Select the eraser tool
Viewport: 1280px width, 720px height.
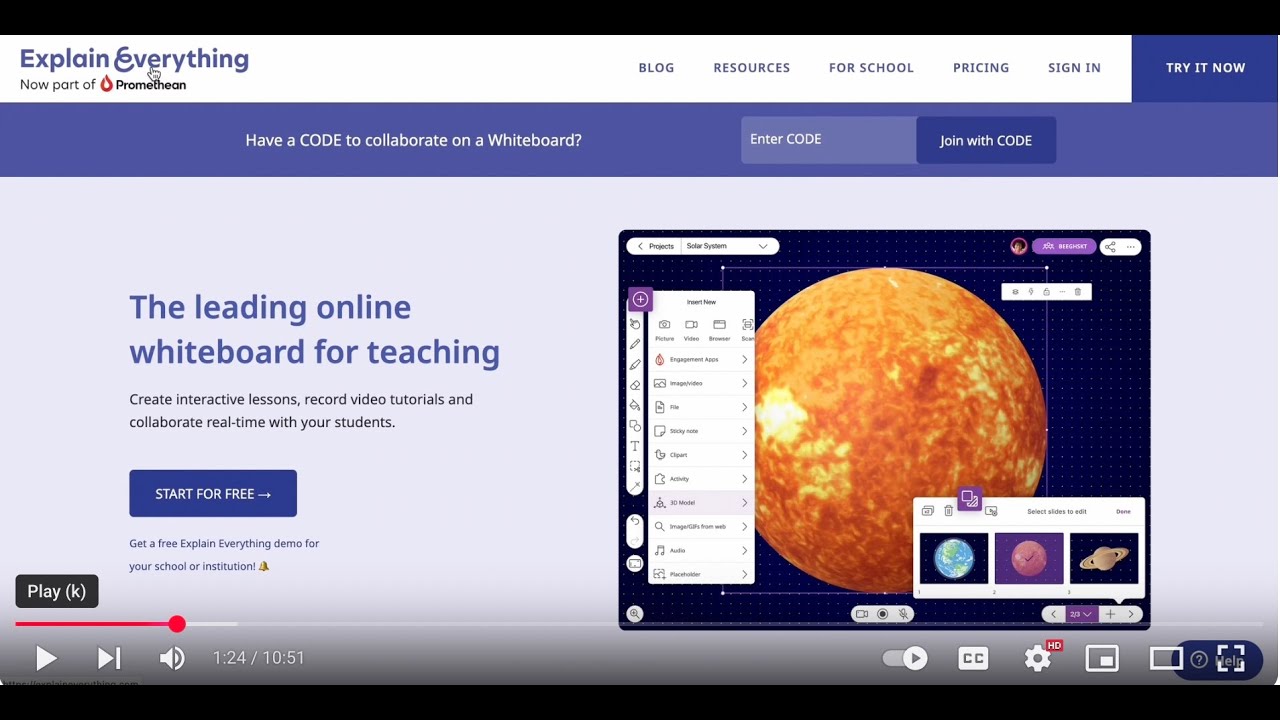635,385
